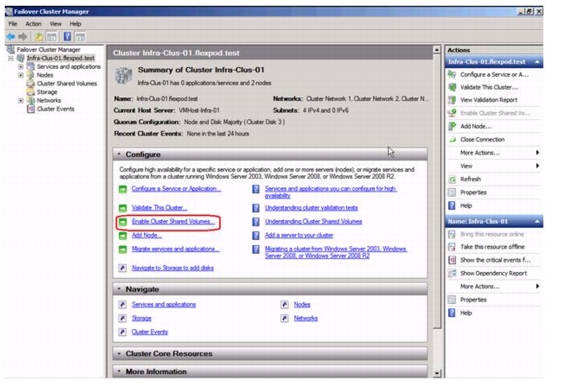Click the lower Help icon under Name: Infra-Clus-01

point(452,313)
